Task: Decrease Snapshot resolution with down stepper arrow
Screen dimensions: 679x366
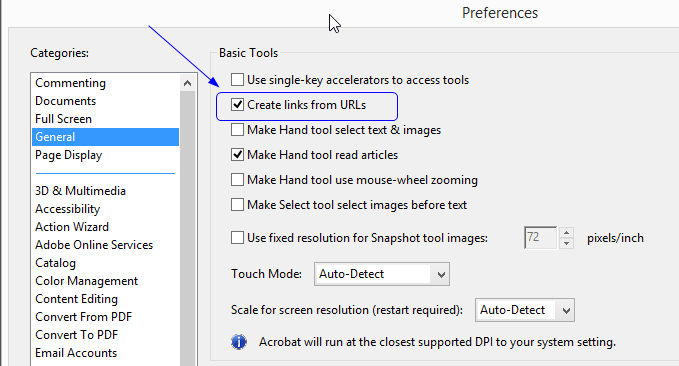Action: click(x=566, y=243)
